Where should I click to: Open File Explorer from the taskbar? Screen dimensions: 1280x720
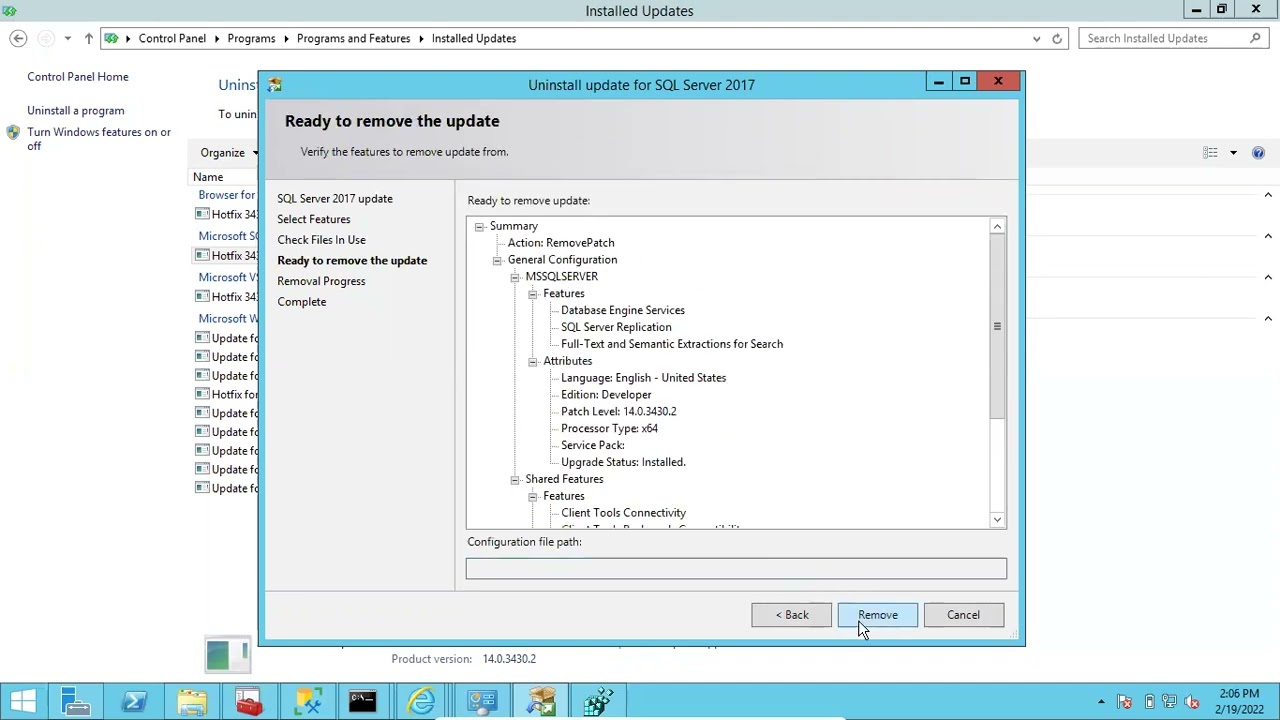coord(192,702)
